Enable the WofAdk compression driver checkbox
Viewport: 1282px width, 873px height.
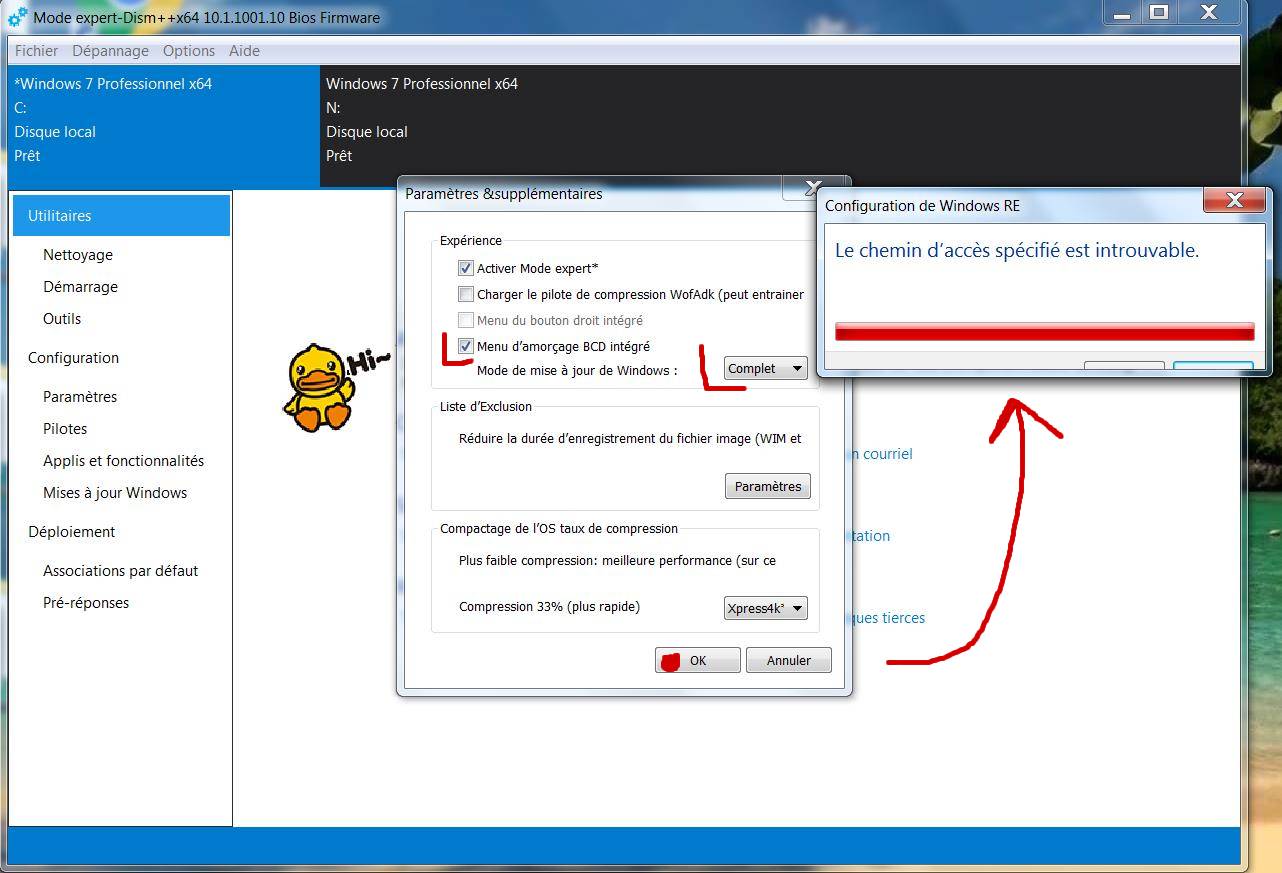click(x=466, y=293)
